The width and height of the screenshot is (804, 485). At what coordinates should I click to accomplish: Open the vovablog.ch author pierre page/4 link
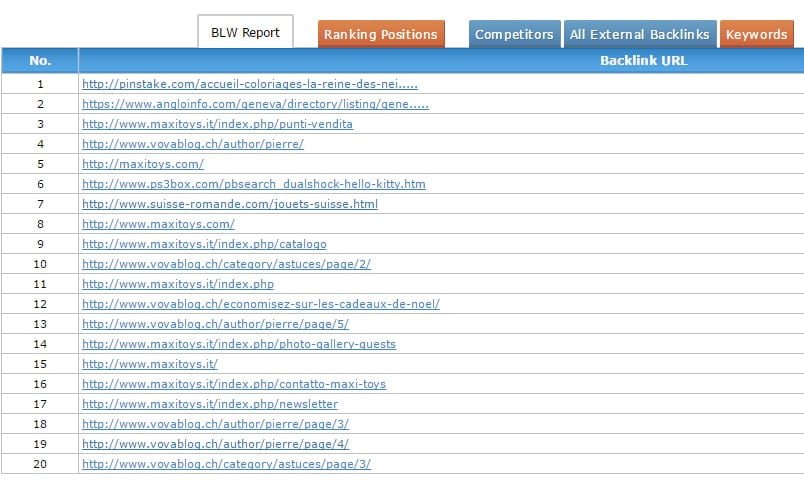point(215,444)
